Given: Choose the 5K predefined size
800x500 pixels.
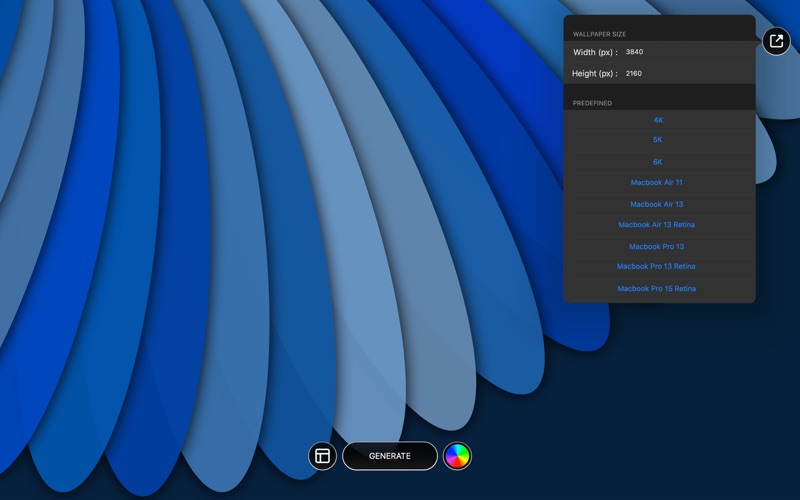Looking at the screenshot, I should pyautogui.click(x=658, y=140).
